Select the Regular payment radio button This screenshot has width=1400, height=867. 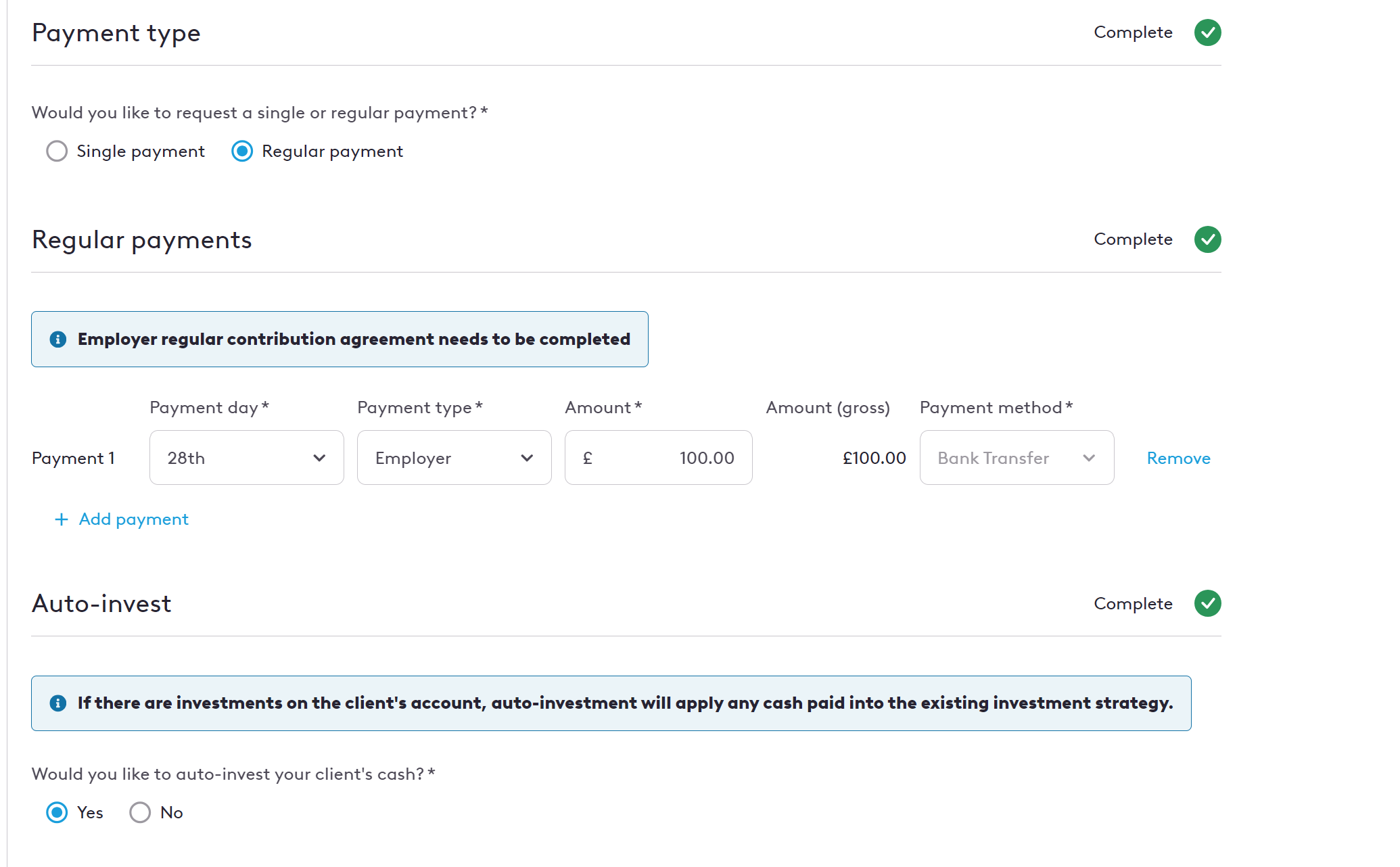point(242,151)
